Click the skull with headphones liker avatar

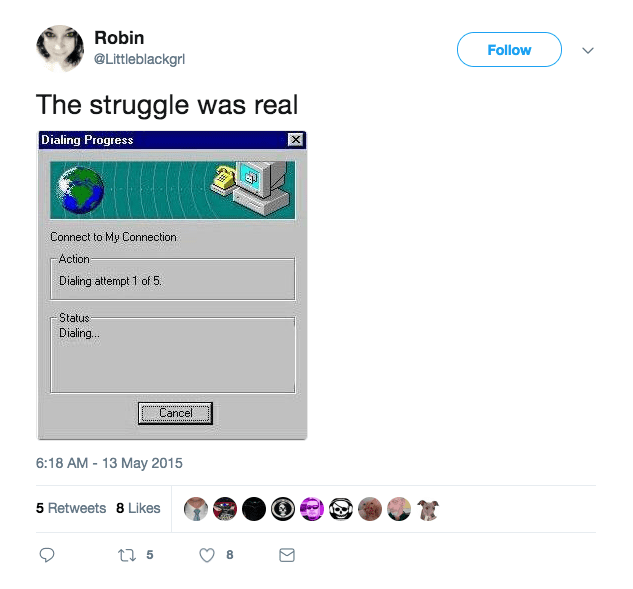[x=341, y=509]
